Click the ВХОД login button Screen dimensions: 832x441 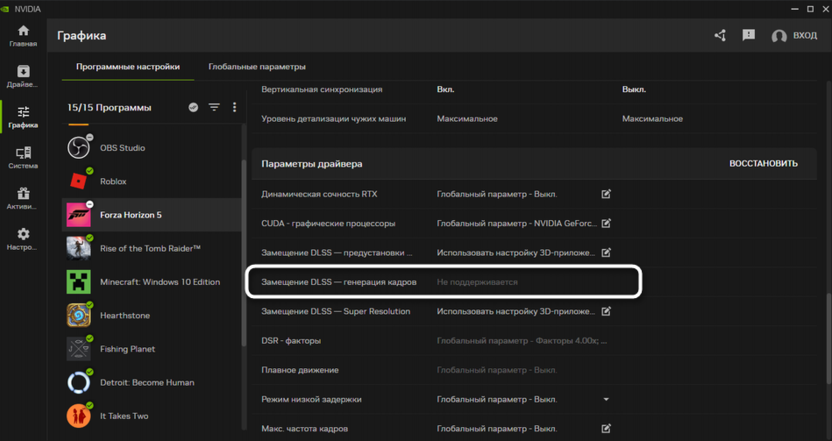[794, 36]
